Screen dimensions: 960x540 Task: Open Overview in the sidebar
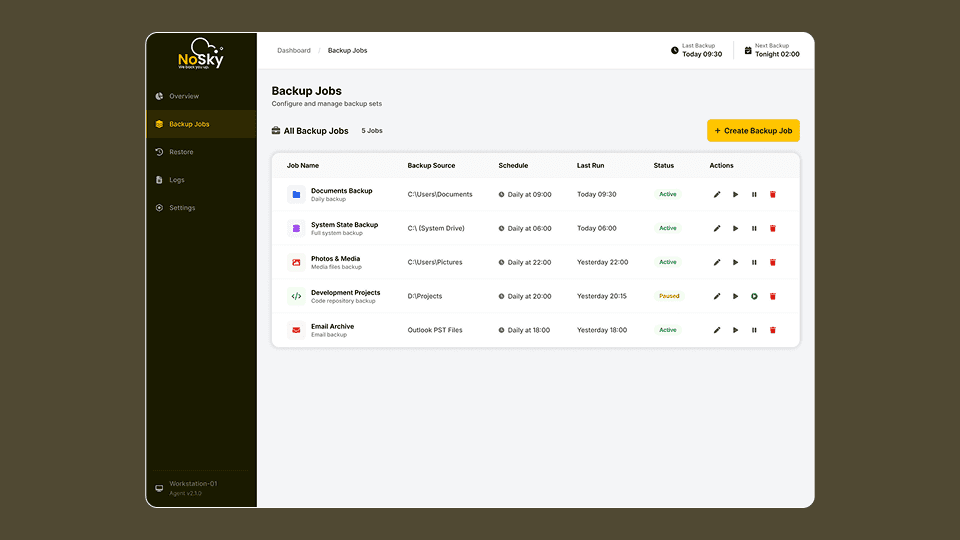[x=183, y=96]
